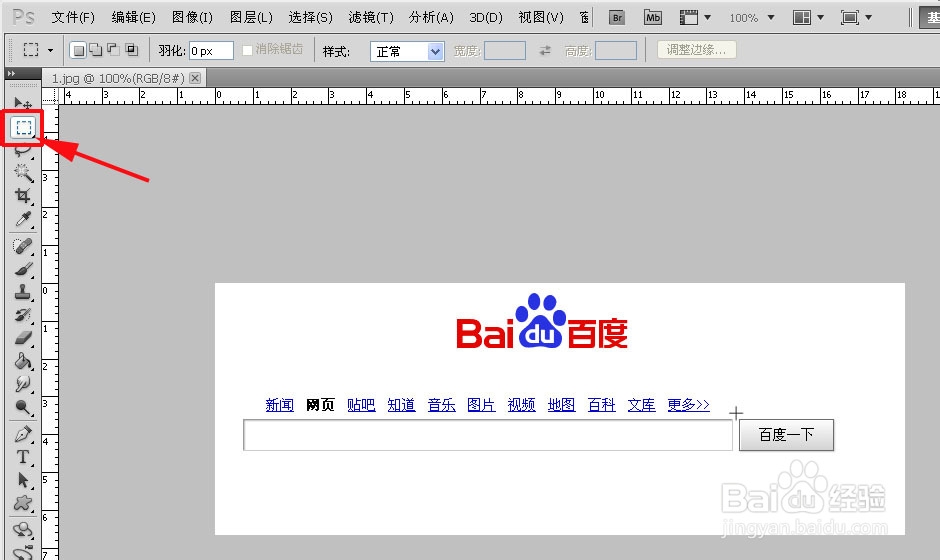Screen dimensions: 940x560
Task: Swap width and height values icon
Action: click(544, 51)
